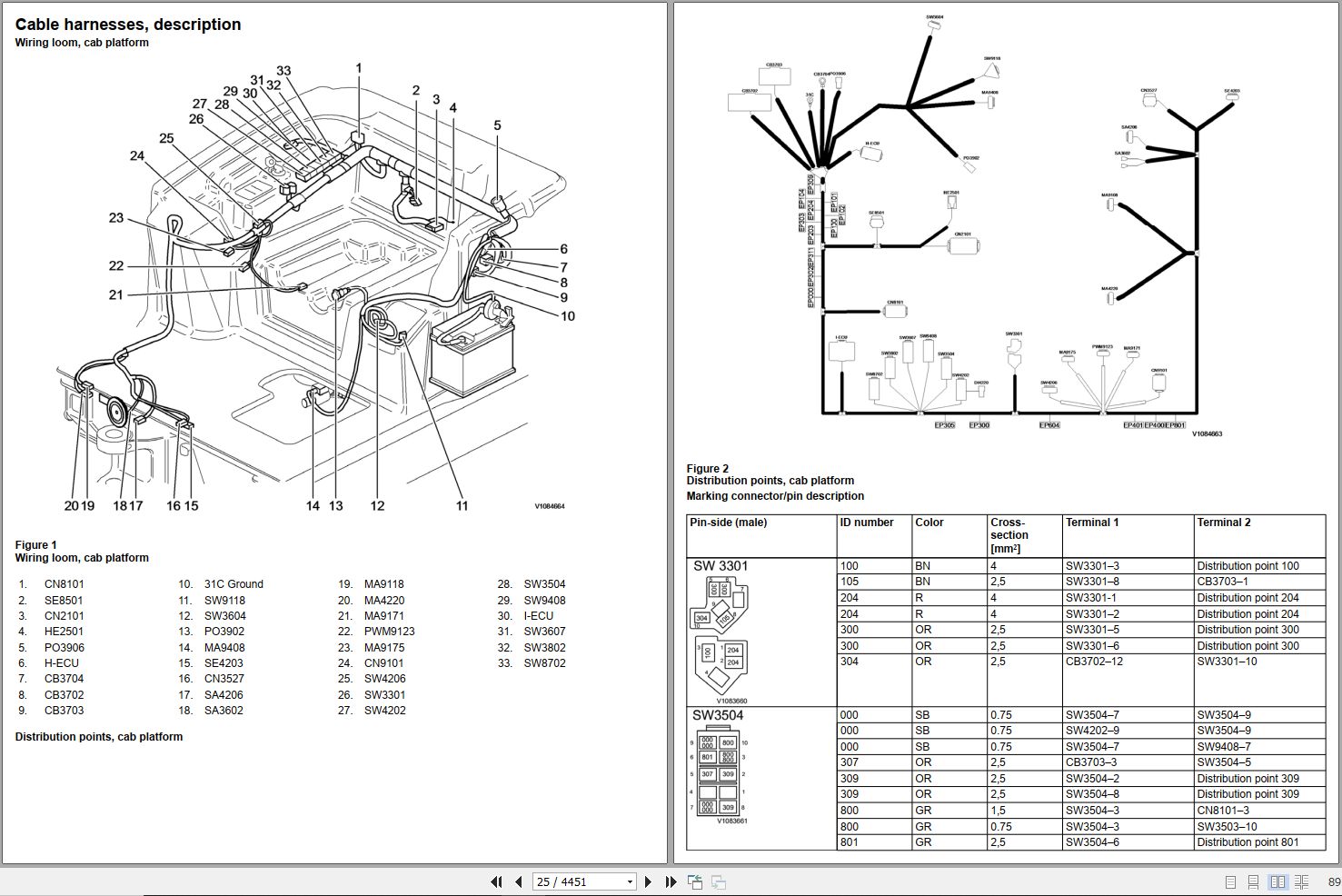Click callout number 33 in wiring figure

pyautogui.click(x=283, y=71)
